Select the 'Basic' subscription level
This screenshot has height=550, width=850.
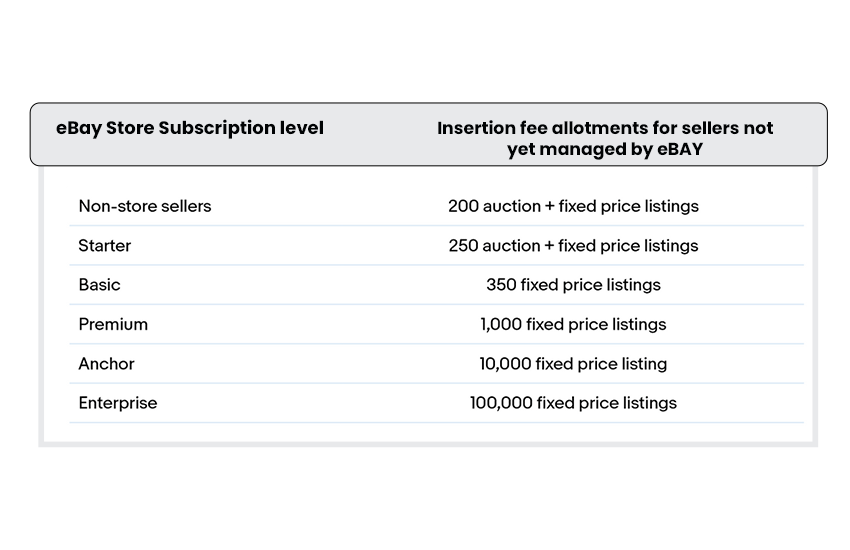click(x=99, y=284)
